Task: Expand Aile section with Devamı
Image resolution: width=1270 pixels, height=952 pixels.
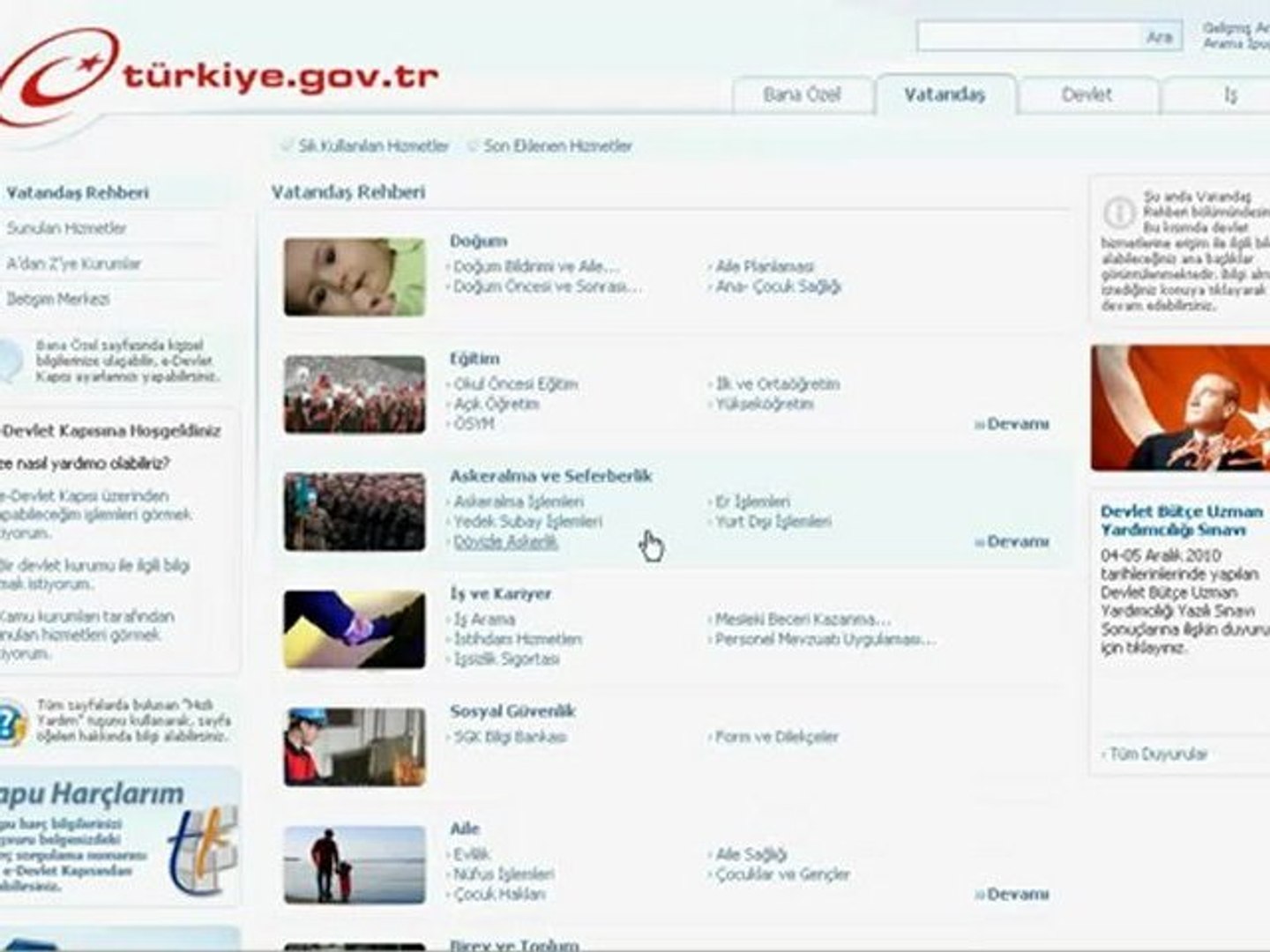Action: click(x=1012, y=894)
